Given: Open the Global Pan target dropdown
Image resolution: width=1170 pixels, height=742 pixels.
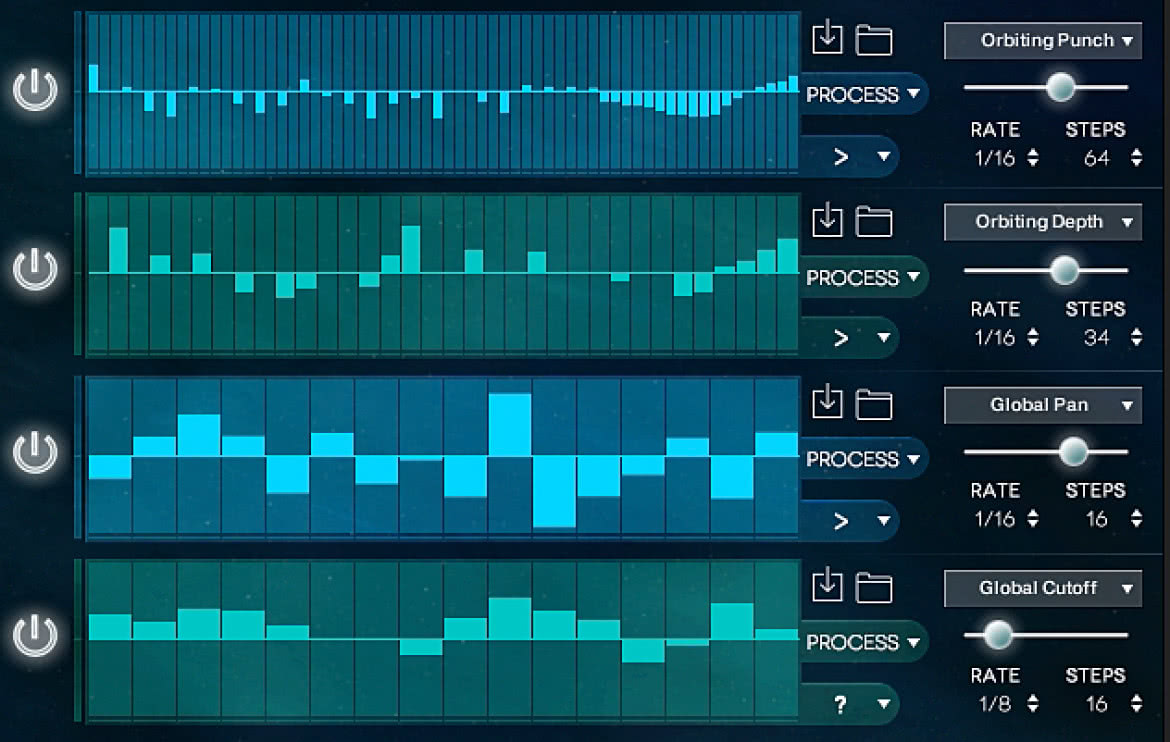Looking at the screenshot, I should [x=1043, y=405].
